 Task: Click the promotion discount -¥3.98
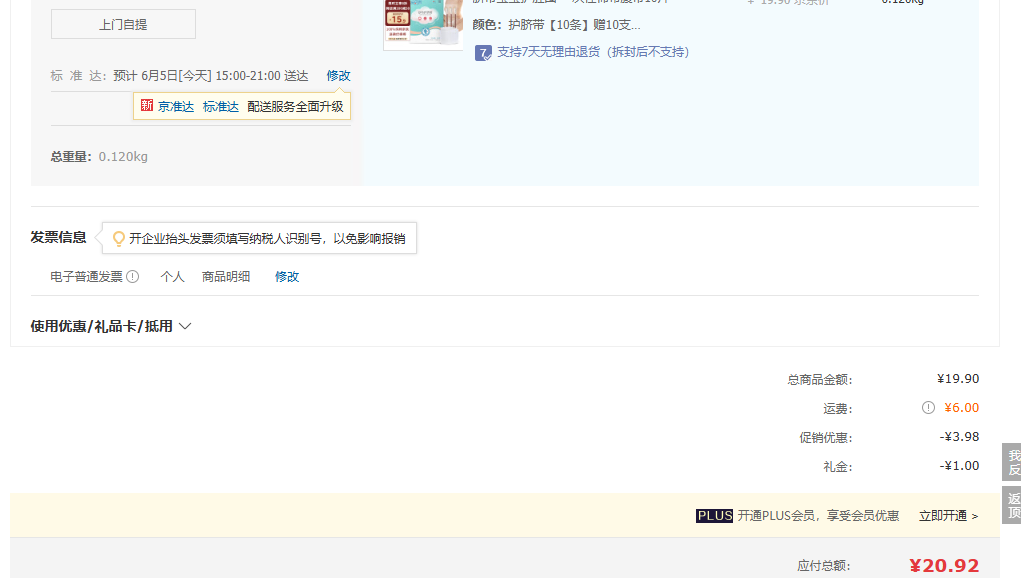959,437
